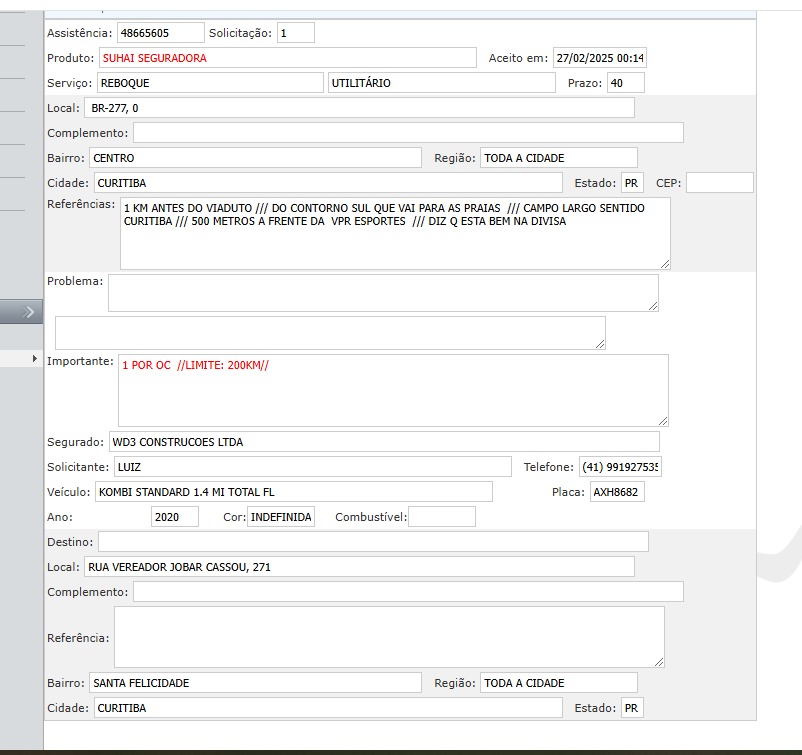Select the Assistência number field
The image size is (802, 755).
click(x=160, y=33)
